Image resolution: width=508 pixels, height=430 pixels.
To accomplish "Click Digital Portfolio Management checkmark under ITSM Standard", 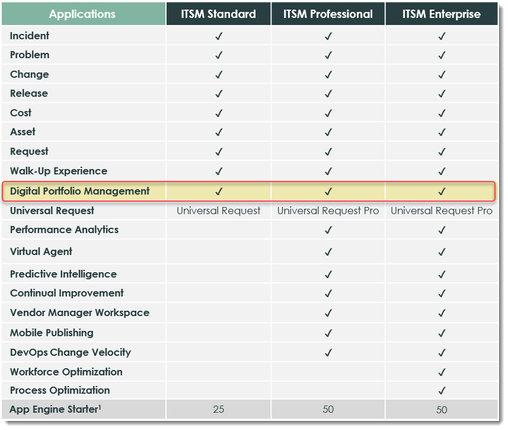I will click(219, 191).
